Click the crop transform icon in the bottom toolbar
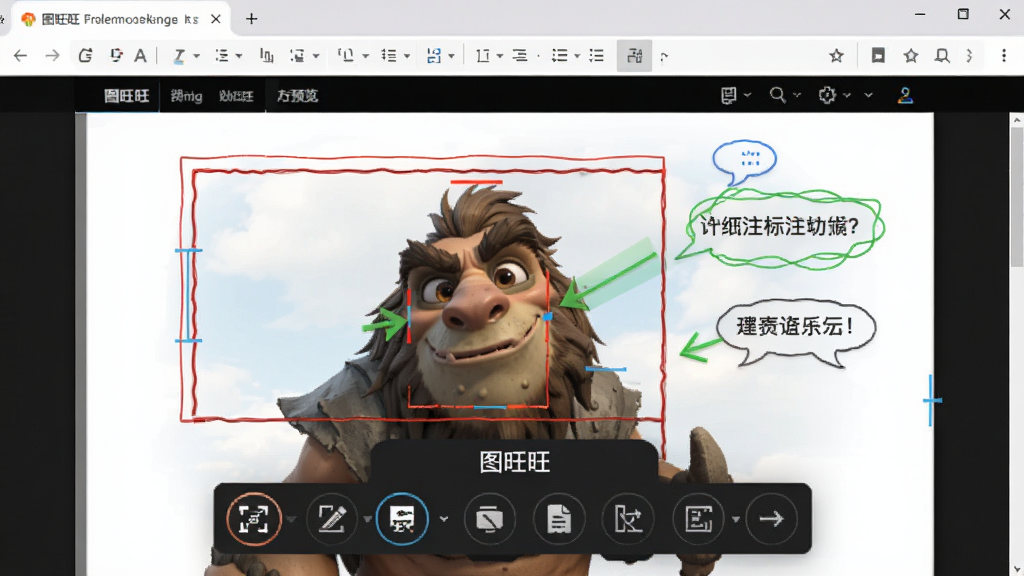 point(628,519)
